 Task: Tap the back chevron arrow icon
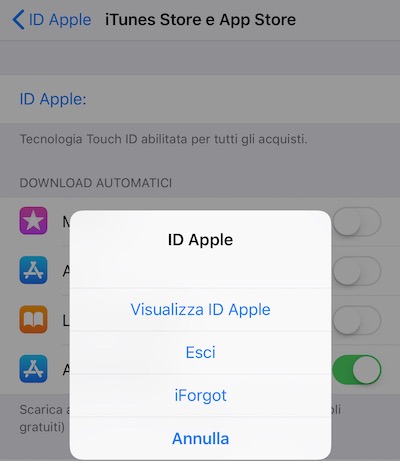tap(18, 20)
